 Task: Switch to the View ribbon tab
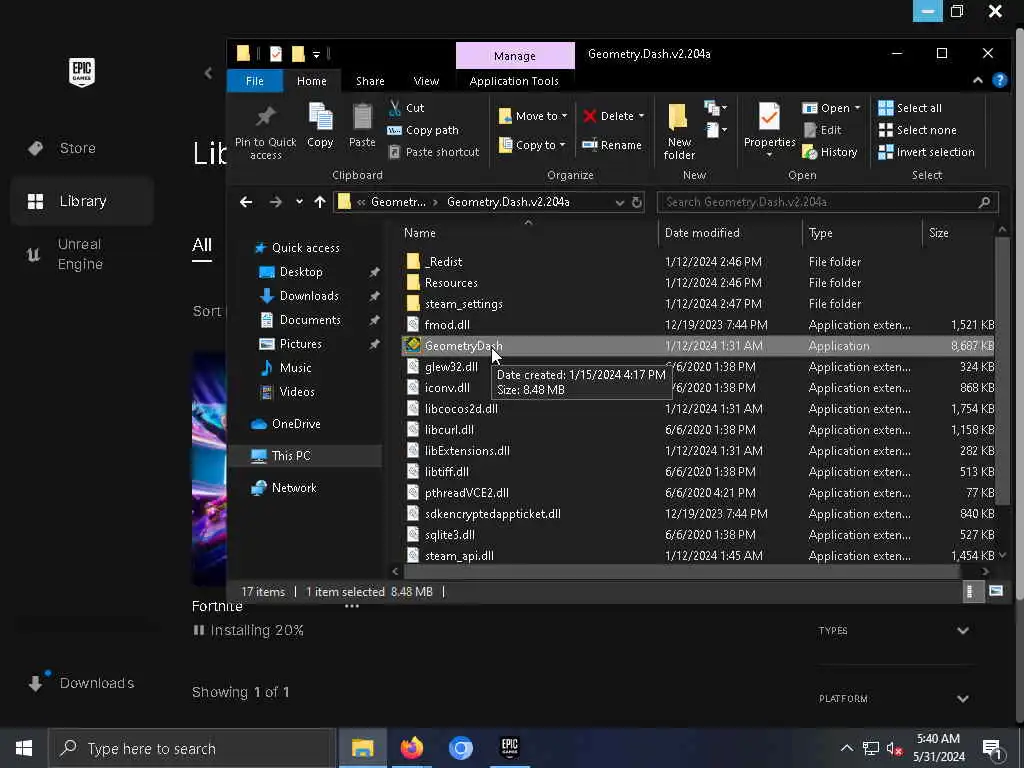click(426, 81)
